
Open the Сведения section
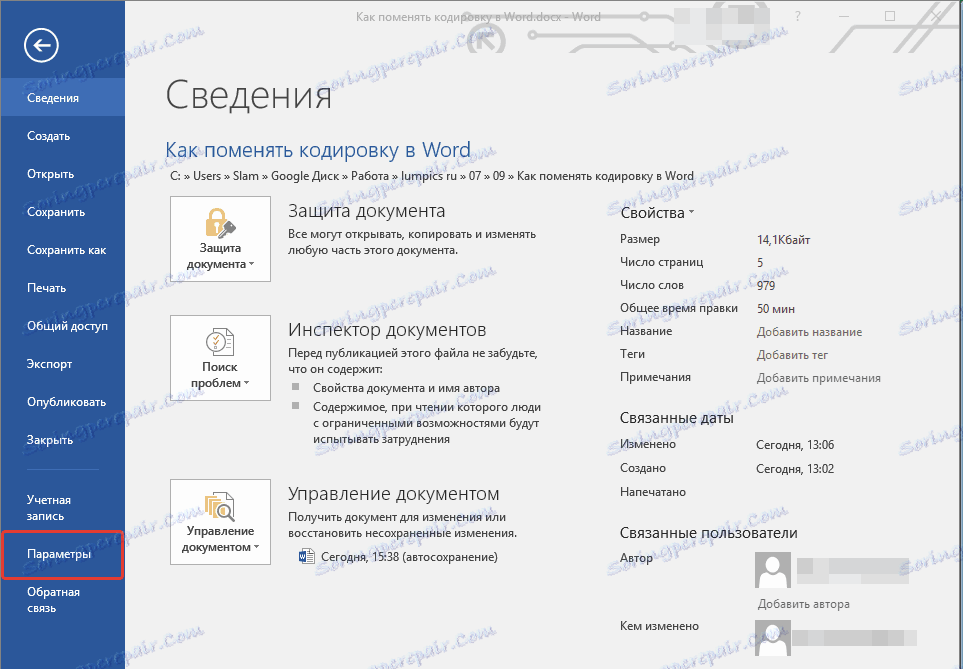click(63, 98)
